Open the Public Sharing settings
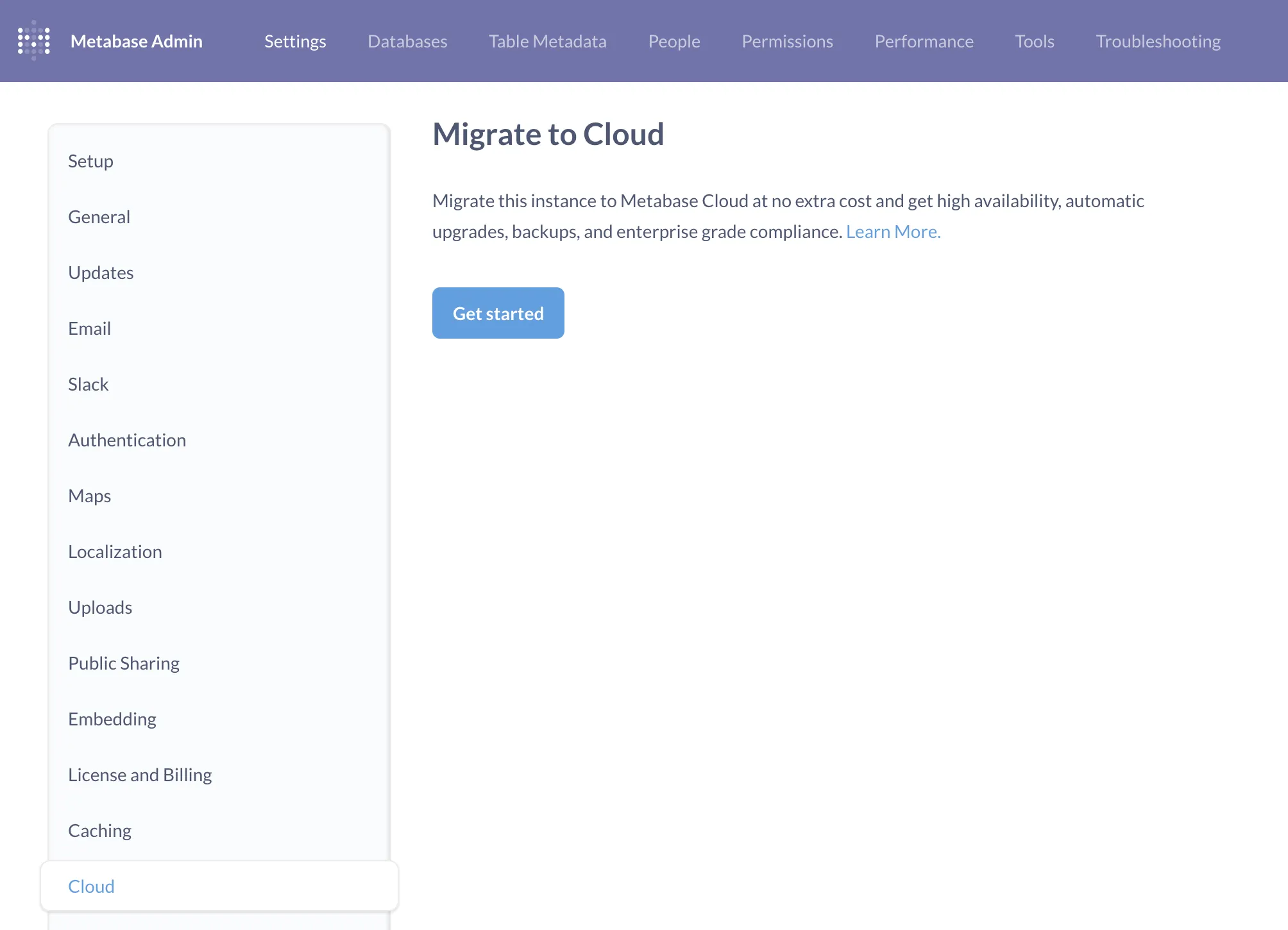Screen dimensions: 1288x930 click(x=123, y=663)
